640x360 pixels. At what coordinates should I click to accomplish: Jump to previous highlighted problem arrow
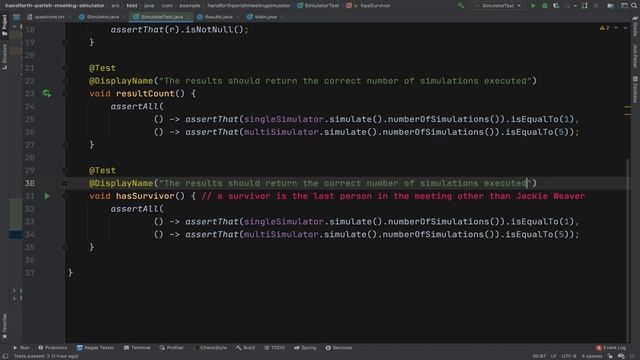tap(616, 28)
